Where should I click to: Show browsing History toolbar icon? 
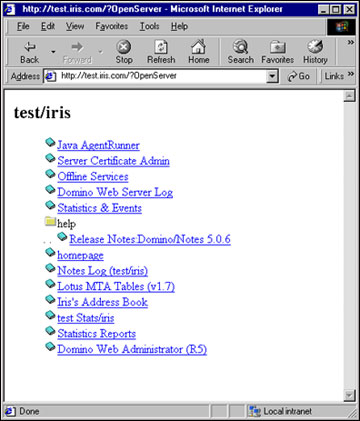coord(315,47)
